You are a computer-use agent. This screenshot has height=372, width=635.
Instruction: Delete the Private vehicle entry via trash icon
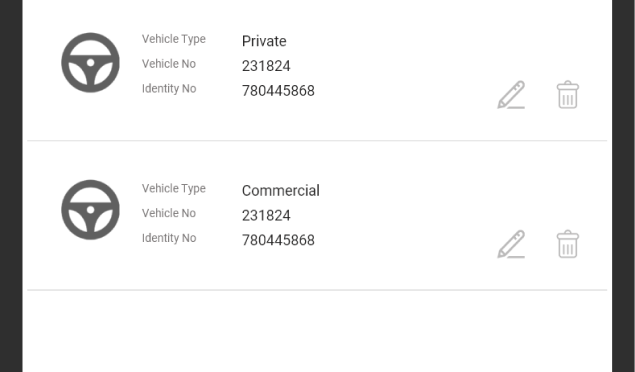click(x=568, y=95)
